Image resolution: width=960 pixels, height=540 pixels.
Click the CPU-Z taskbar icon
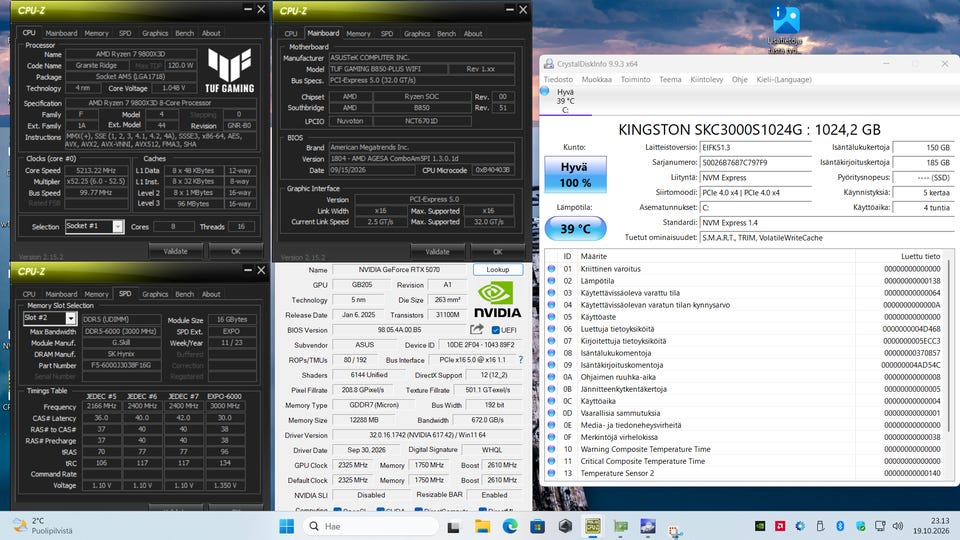[593, 526]
